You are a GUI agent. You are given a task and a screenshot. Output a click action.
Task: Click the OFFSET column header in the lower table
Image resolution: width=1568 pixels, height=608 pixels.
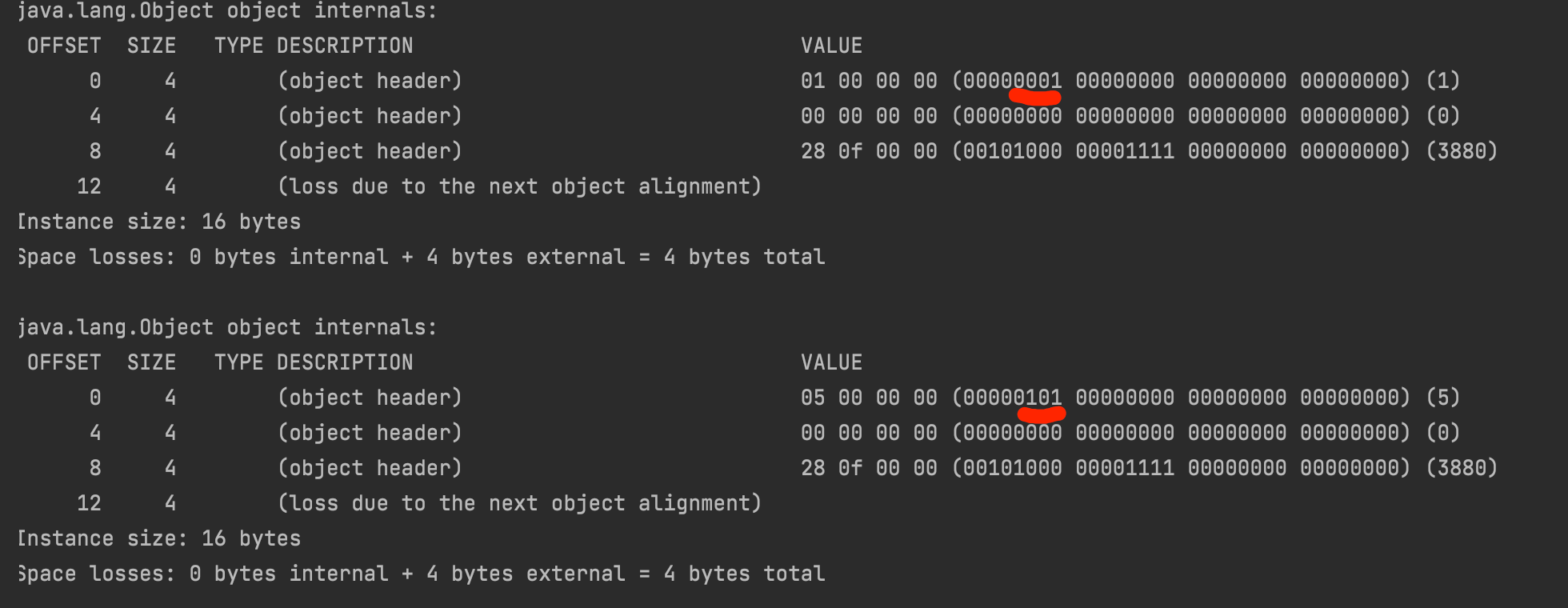pos(64,362)
